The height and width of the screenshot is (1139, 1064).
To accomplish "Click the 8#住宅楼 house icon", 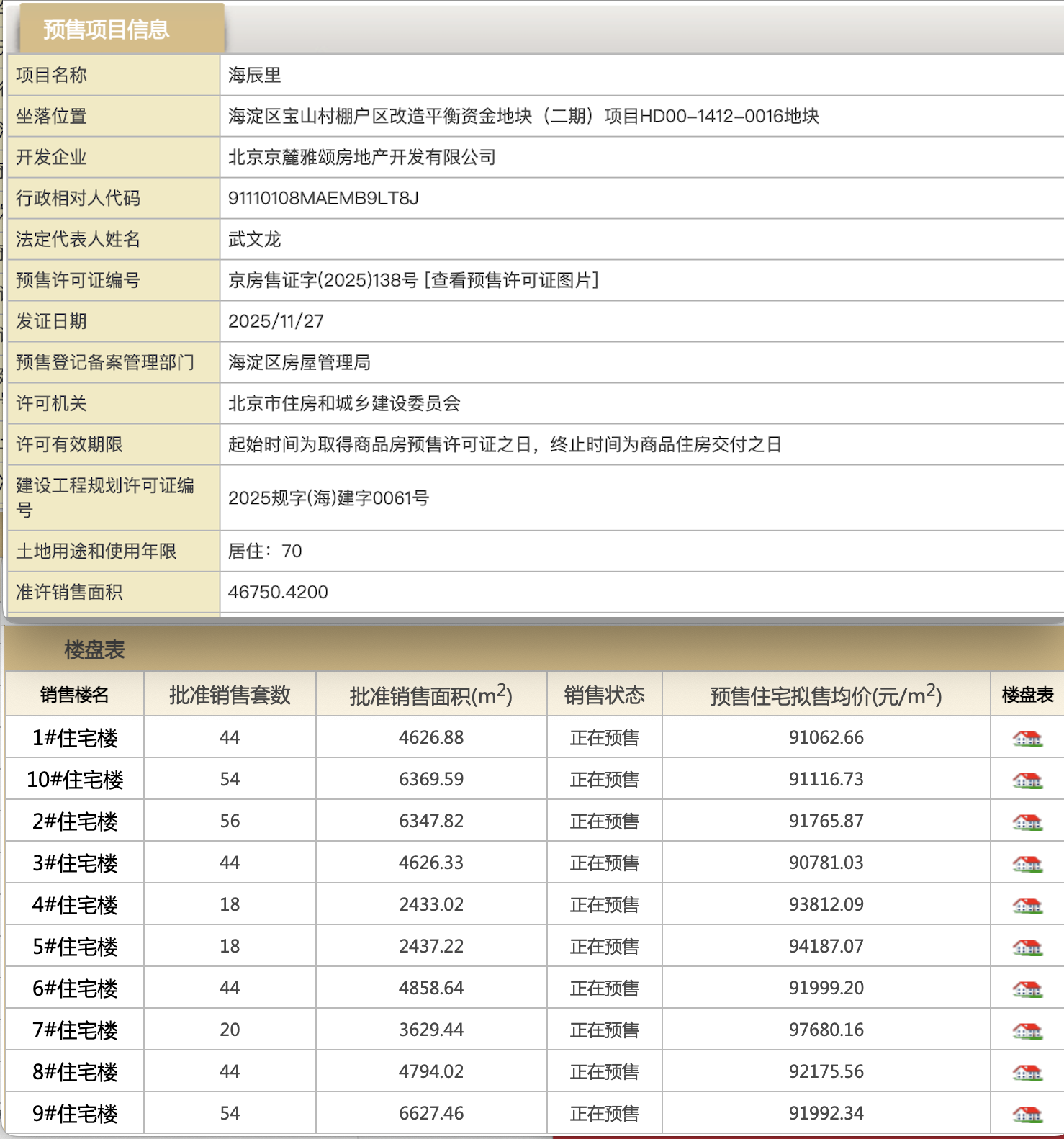I will tap(1027, 1072).
